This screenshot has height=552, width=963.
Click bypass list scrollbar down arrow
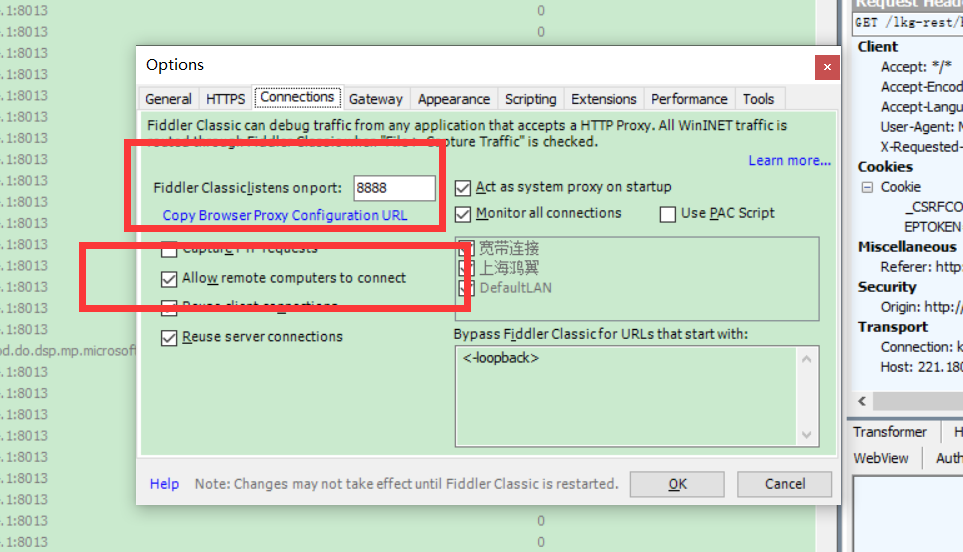click(x=807, y=434)
